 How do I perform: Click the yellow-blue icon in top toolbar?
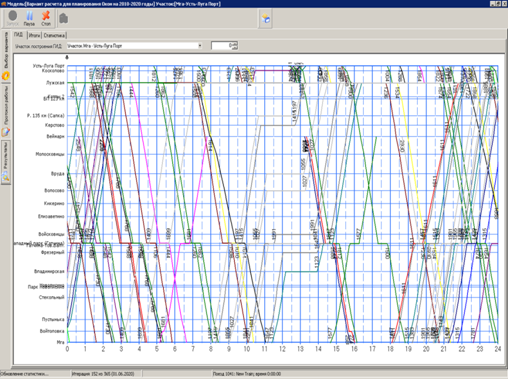pos(266,18)
